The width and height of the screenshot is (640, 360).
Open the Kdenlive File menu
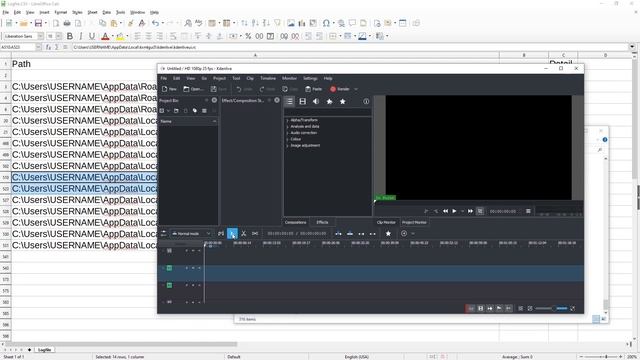tap(164, 78)
